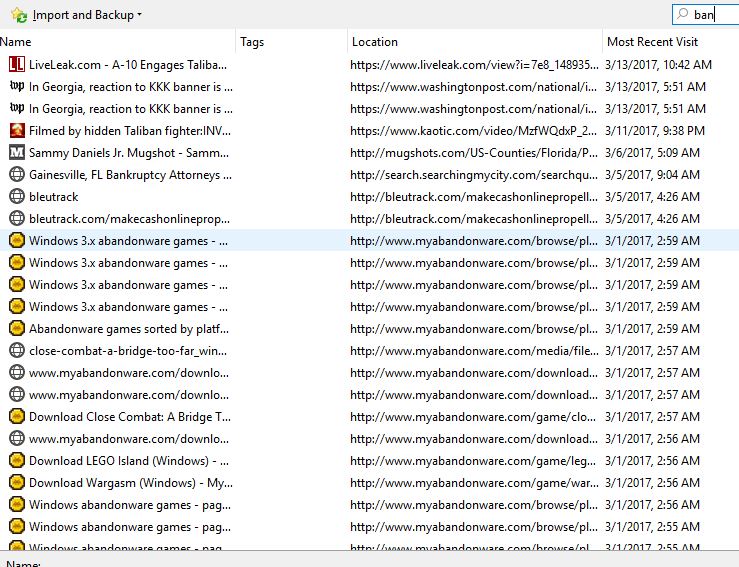Select 'bleutrack.com/makecashonlineprop...' entry

[x=129, y=219]
